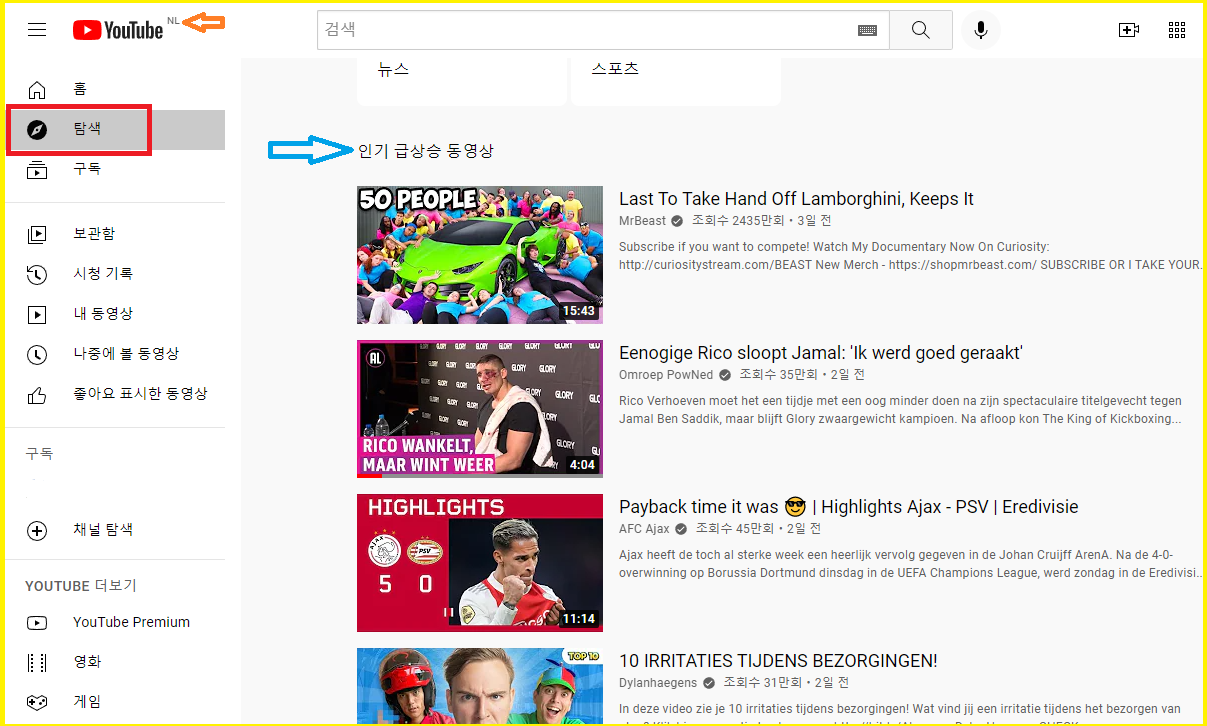Open the create video camera icon

pos(1129,30)
